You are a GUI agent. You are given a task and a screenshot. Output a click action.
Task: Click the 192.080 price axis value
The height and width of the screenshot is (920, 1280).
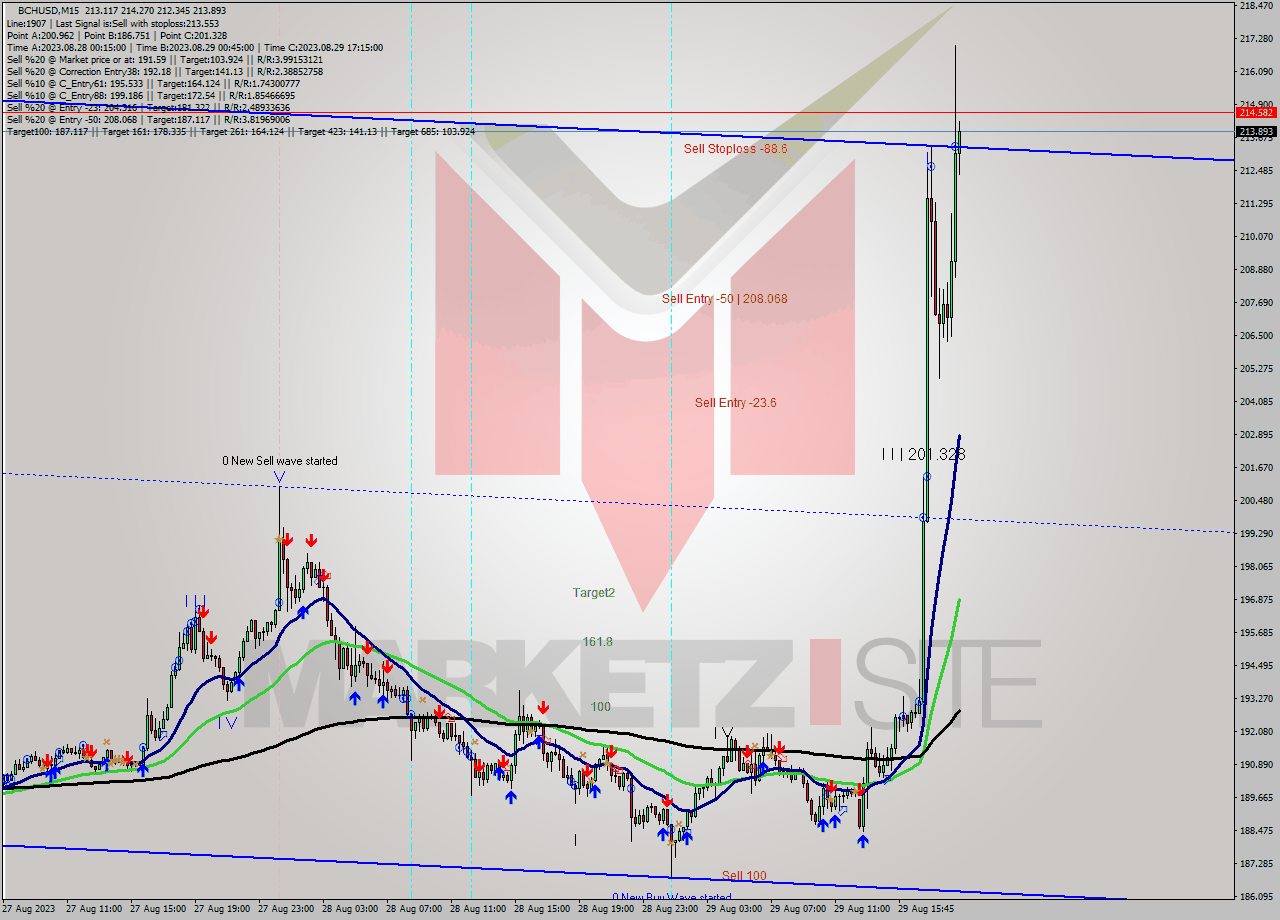(1256, 732)
